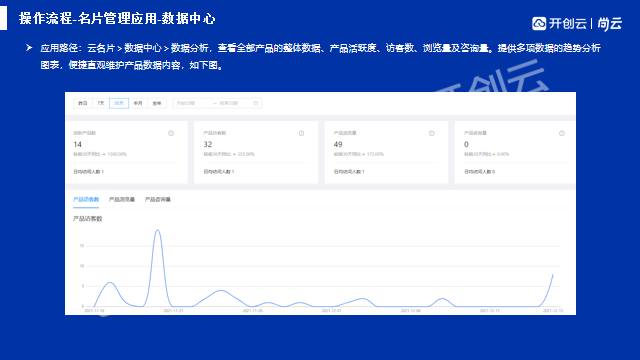The height and width of the screenshot is (360, 640).
Task: Click info icon on 产品浏览量 card
Action: [x=431, y=133]
